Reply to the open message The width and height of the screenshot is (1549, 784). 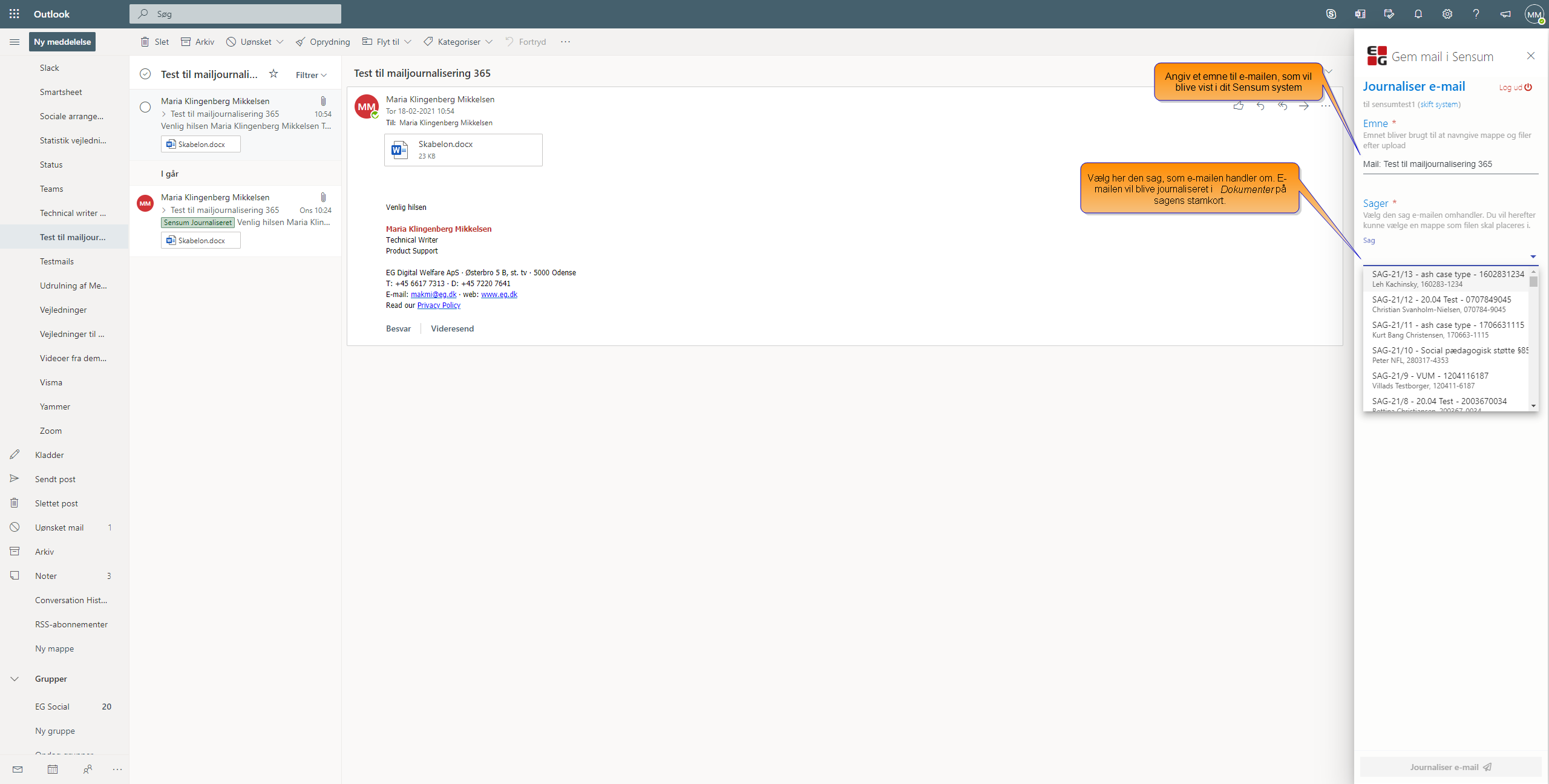click(1260, 106)
